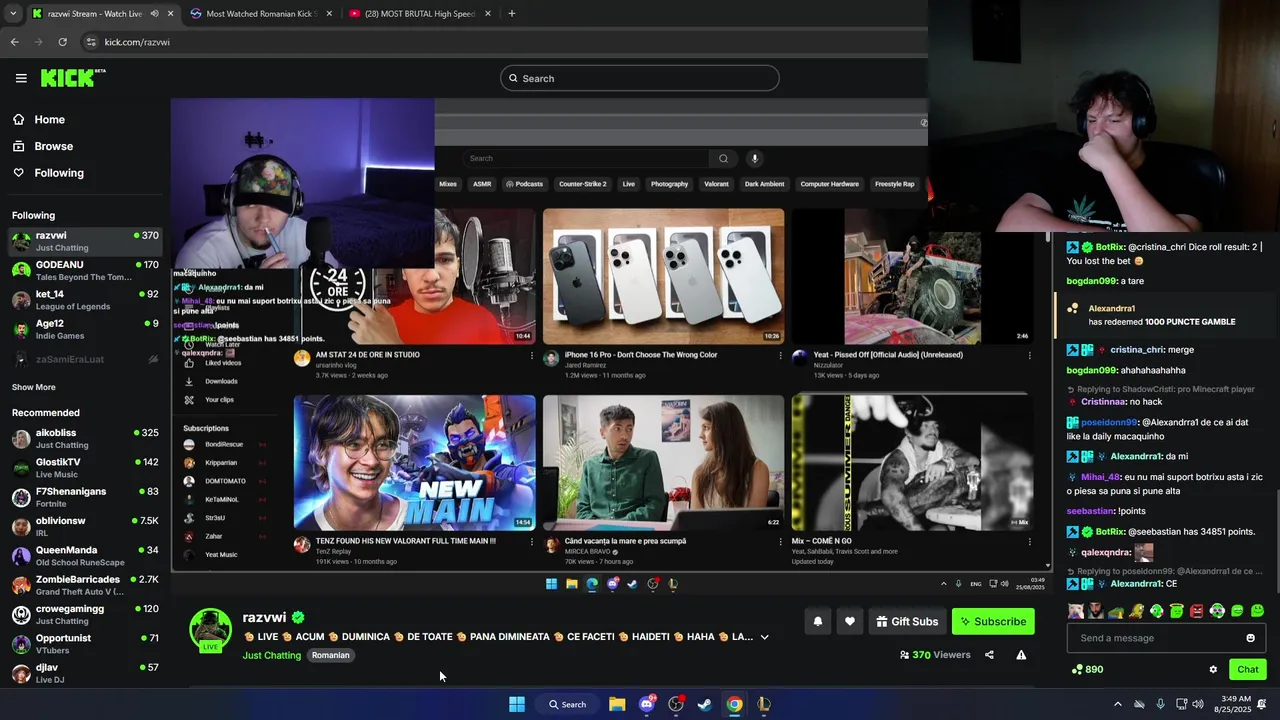Open File Explorer from taskbar
The image size is (1280, 720).
click(x=617, y=704)
